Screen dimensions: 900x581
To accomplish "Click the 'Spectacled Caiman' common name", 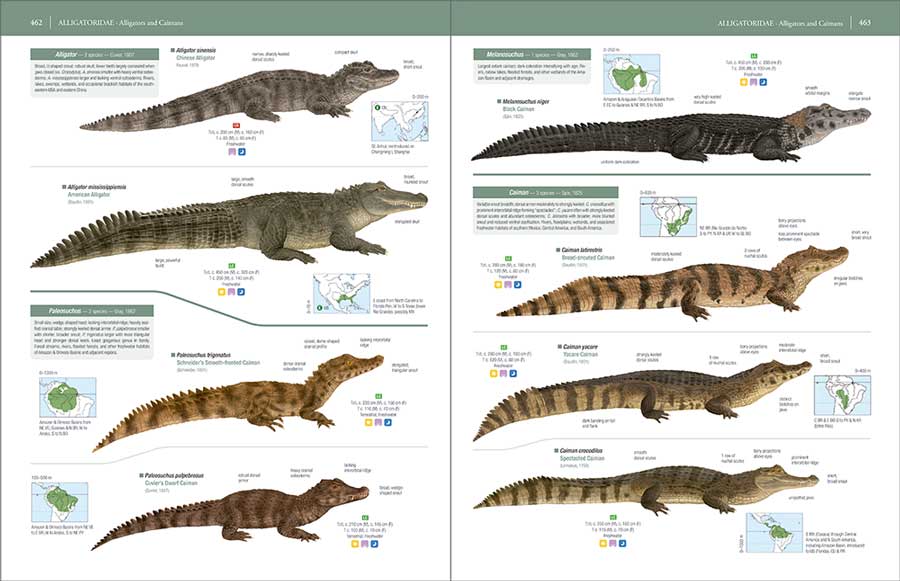I will (581, 459).
